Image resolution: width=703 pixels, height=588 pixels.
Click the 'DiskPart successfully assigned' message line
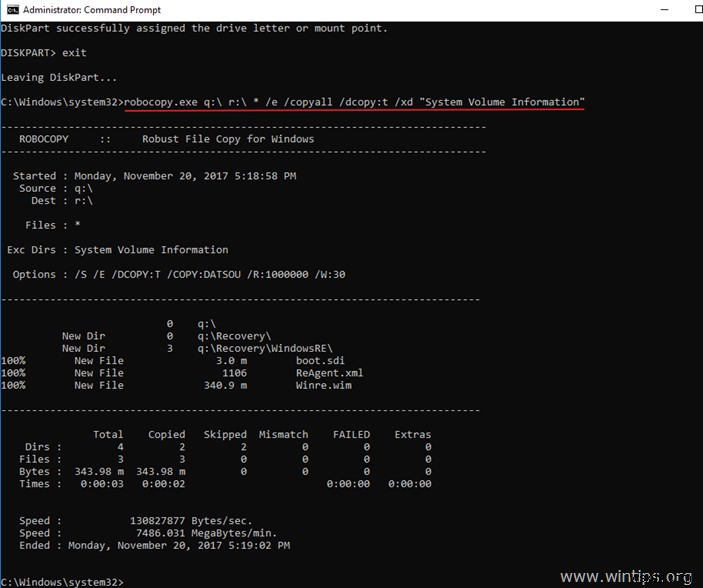[x=194, y=28]
